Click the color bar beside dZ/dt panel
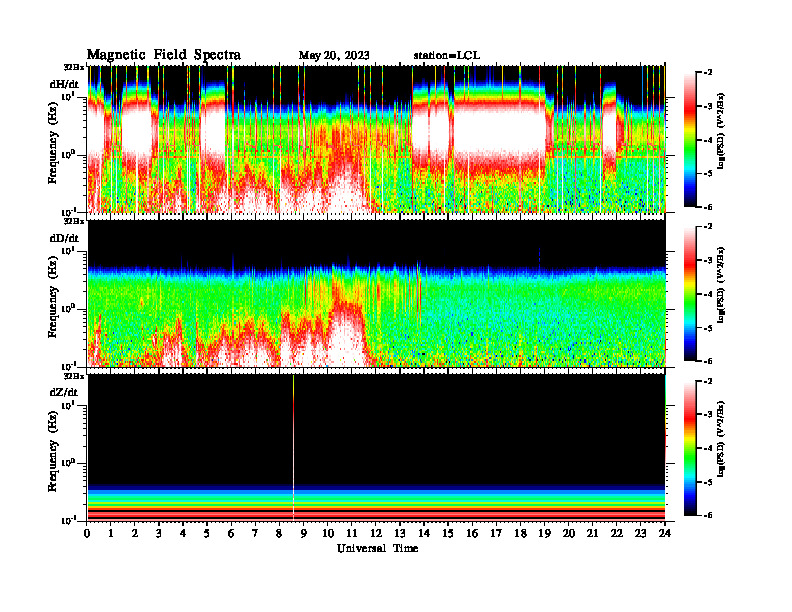792x612 pixels. pos(690,448)
